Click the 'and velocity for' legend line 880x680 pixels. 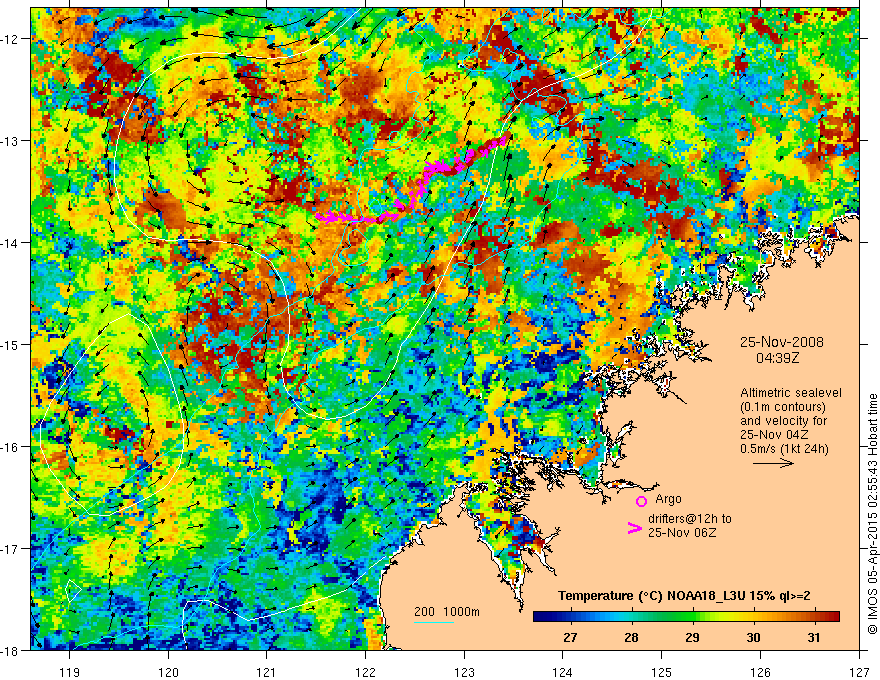tap(783, 421)
